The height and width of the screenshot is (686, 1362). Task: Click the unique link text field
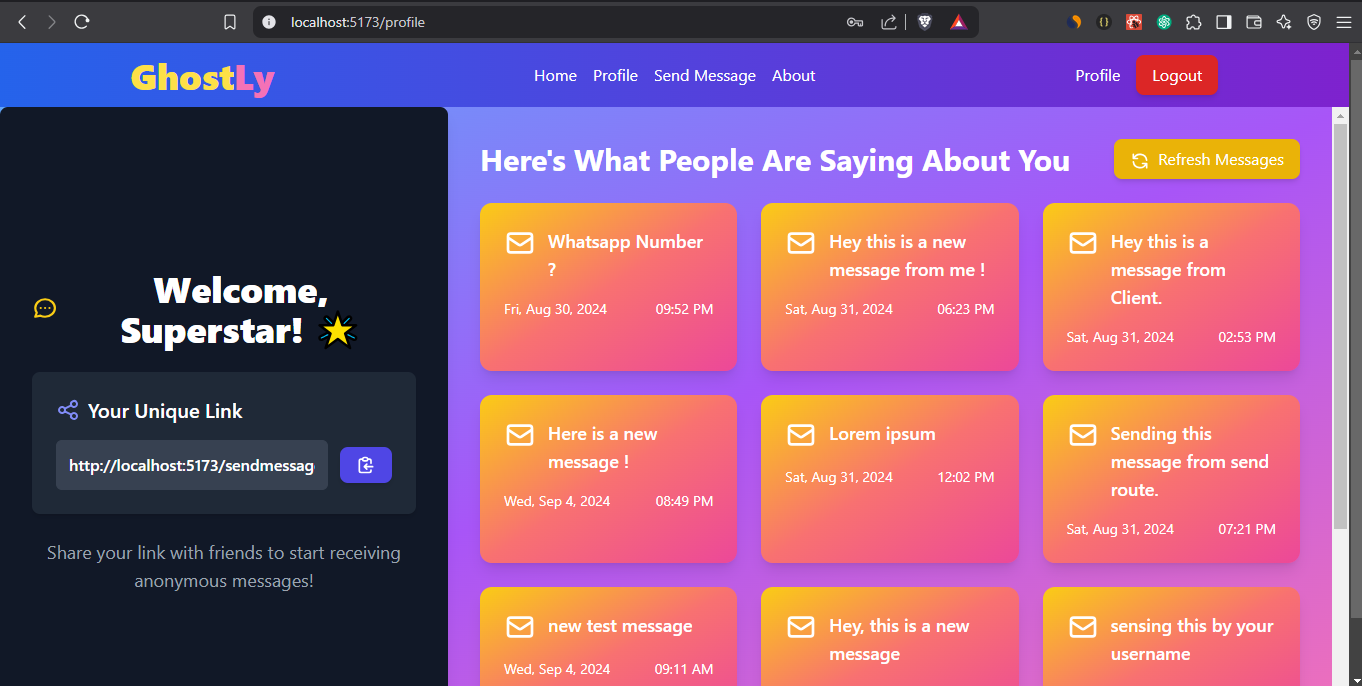click(x=192, y=465)
